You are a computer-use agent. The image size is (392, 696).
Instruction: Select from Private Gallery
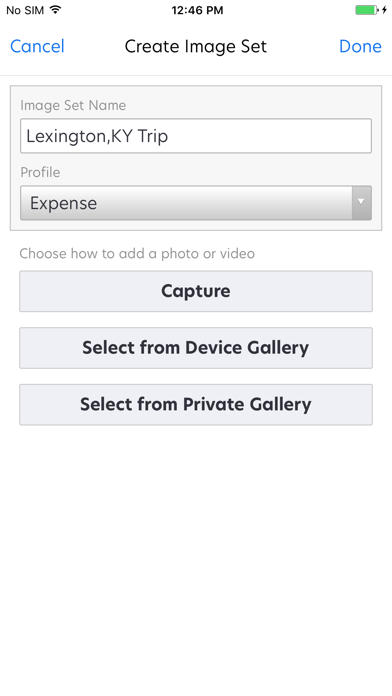[x=196, y=405]
